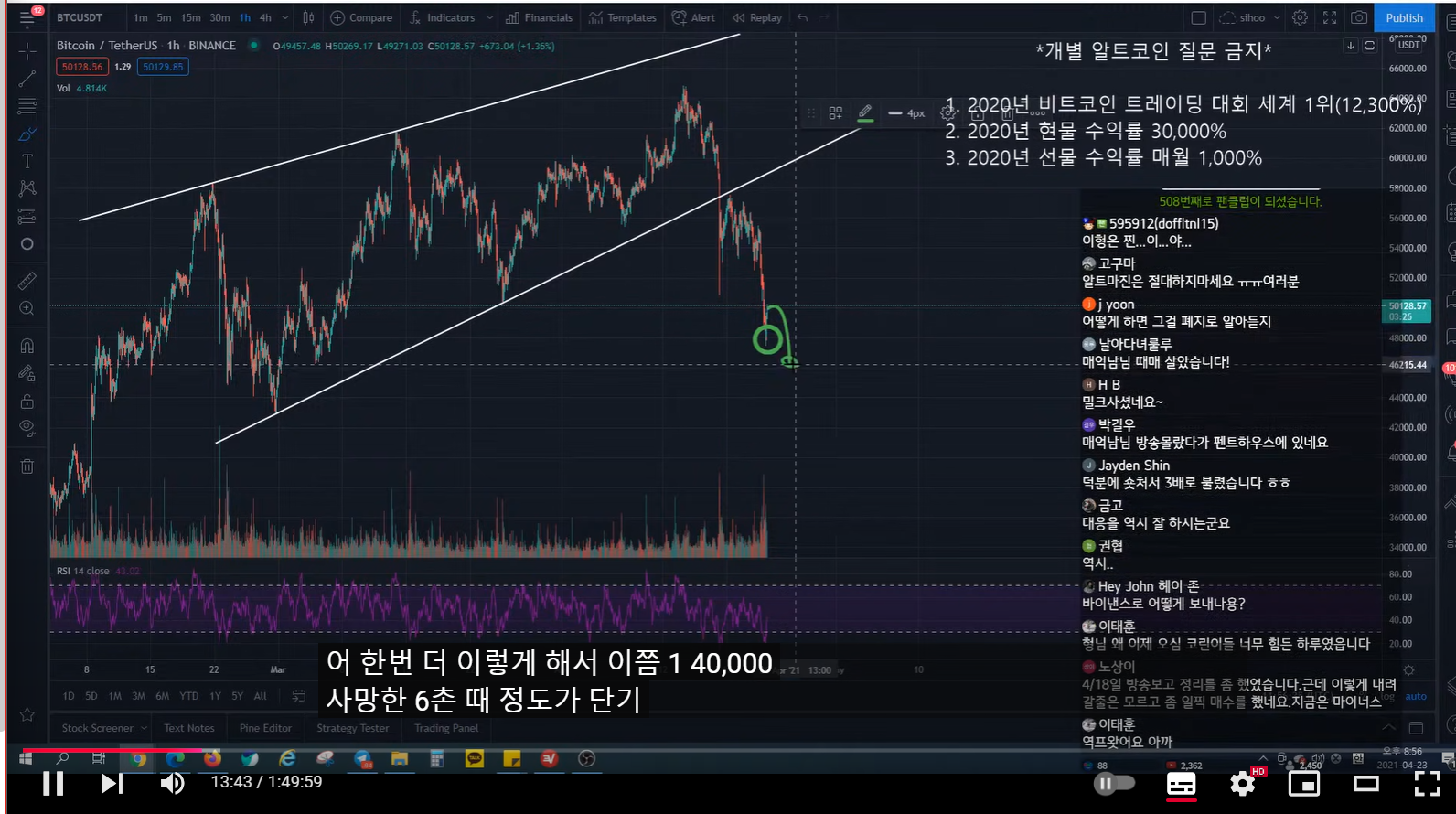Toggle theater mode view

point(1366,784)
